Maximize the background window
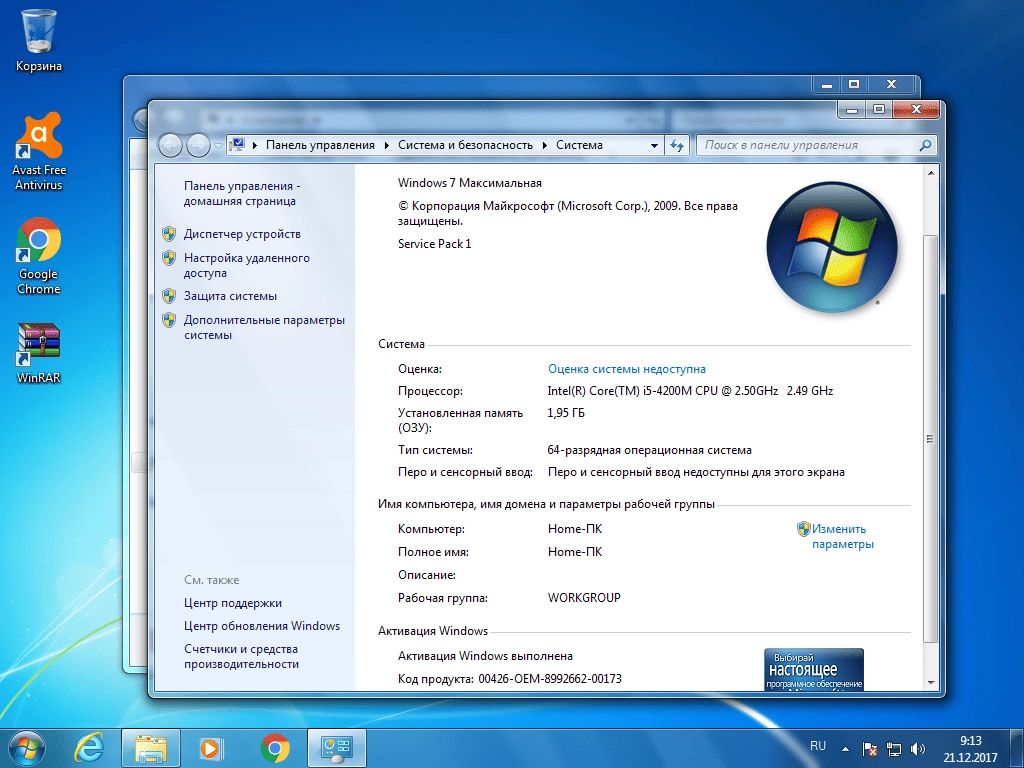 (854, 84)
